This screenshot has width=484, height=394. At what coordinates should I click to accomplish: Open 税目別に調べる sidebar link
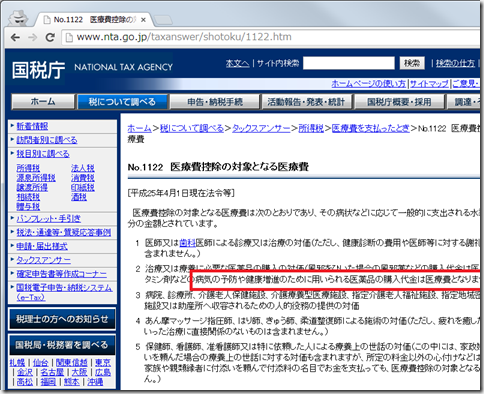click(43, 154)
